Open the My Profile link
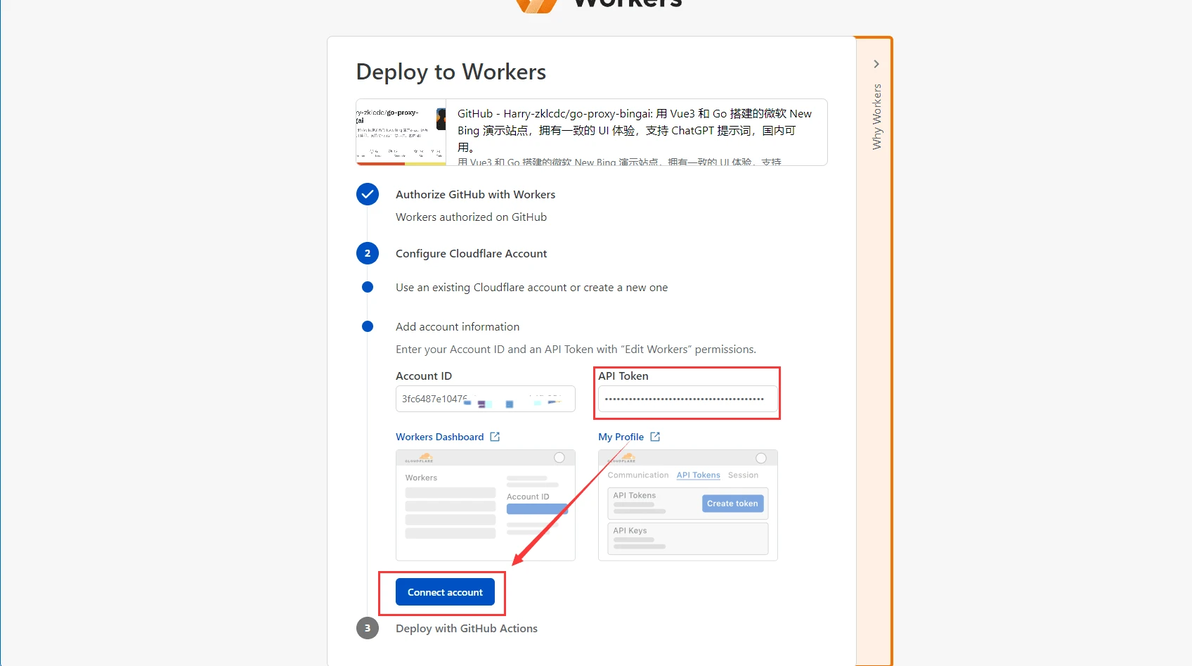The height and width of the screenshot is (666, 1192). pos(620,436)
